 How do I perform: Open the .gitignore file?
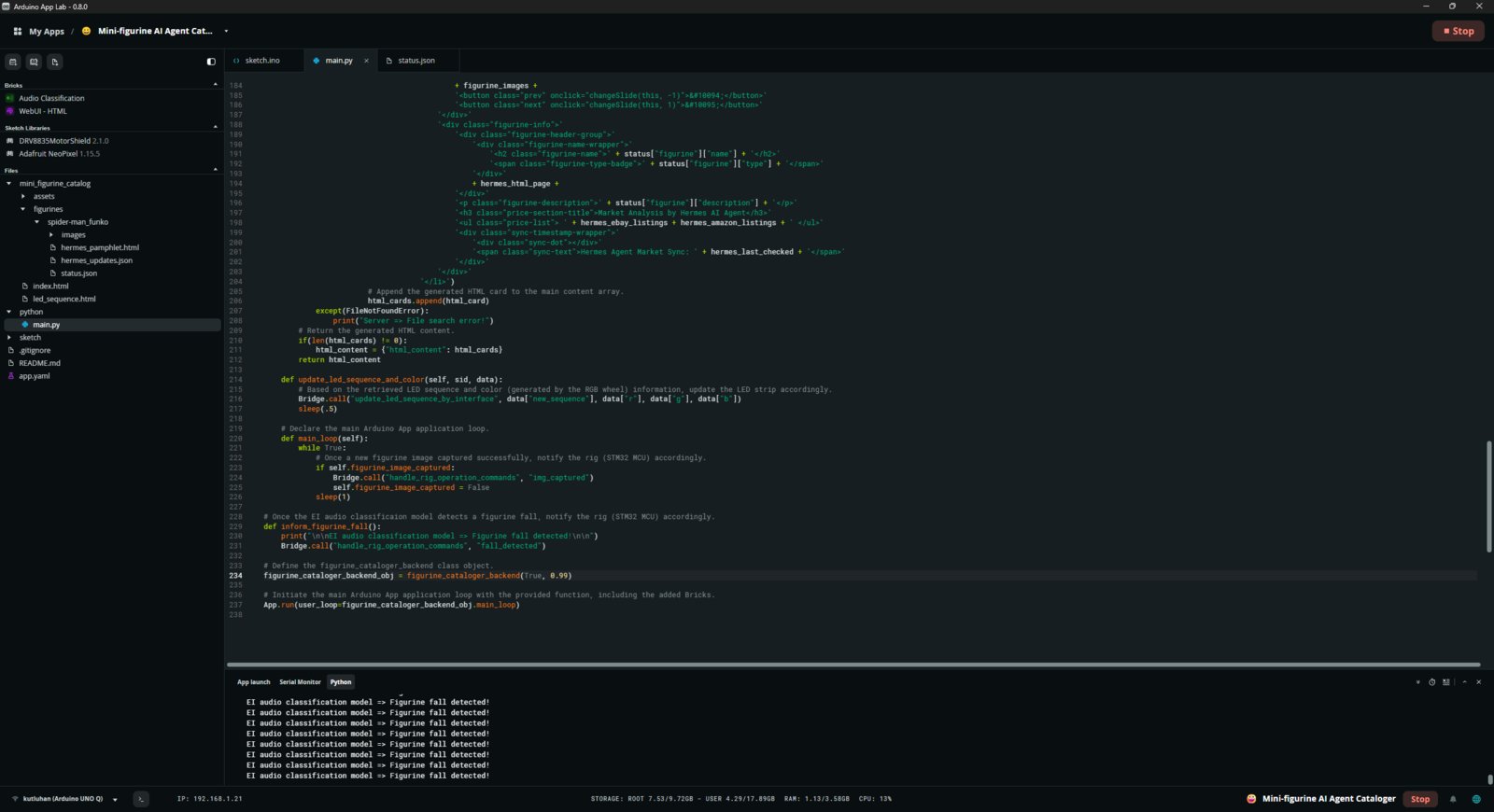tap(35, 350)
